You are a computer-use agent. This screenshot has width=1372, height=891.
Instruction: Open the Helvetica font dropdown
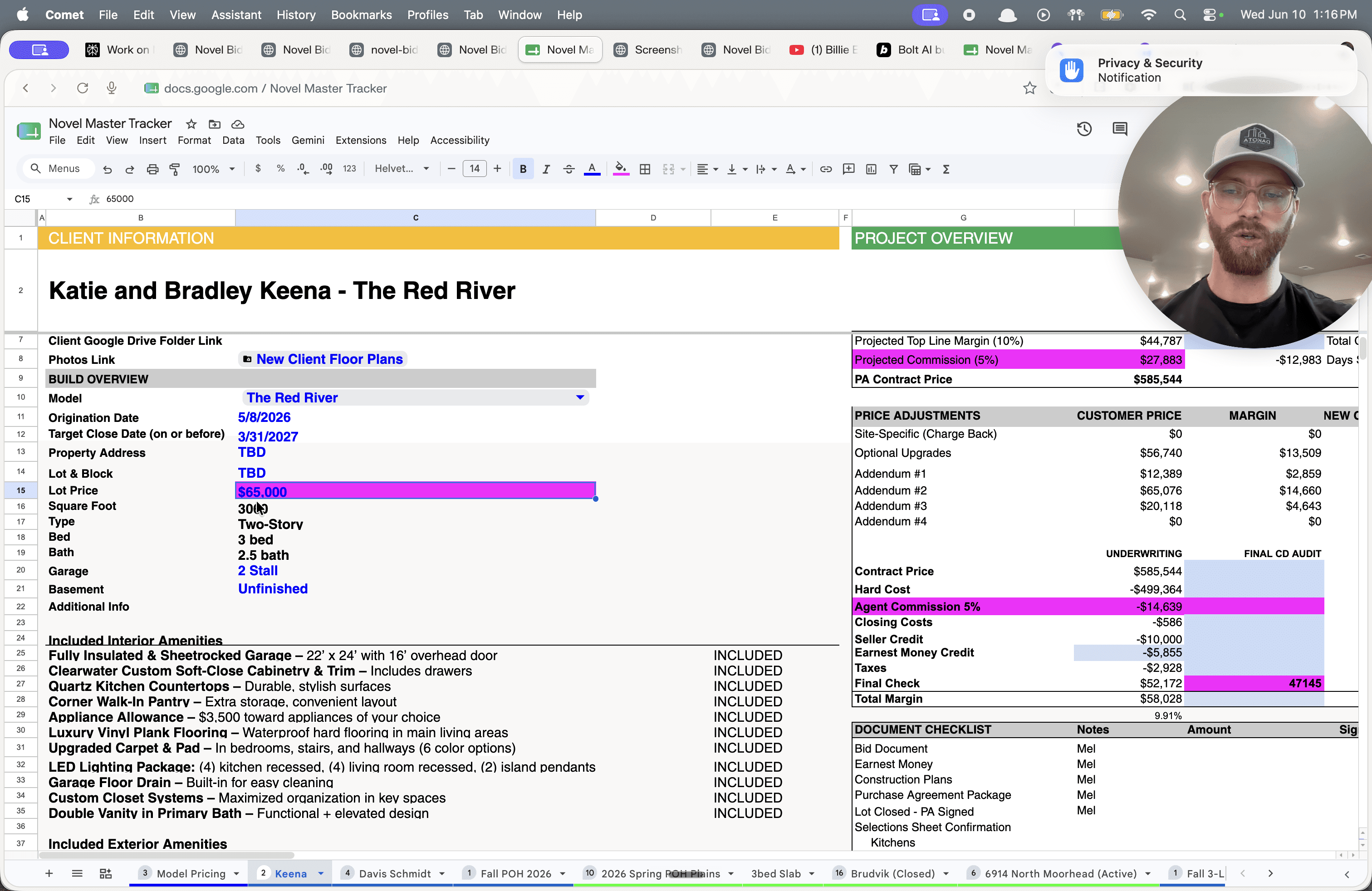coord(402,169)
